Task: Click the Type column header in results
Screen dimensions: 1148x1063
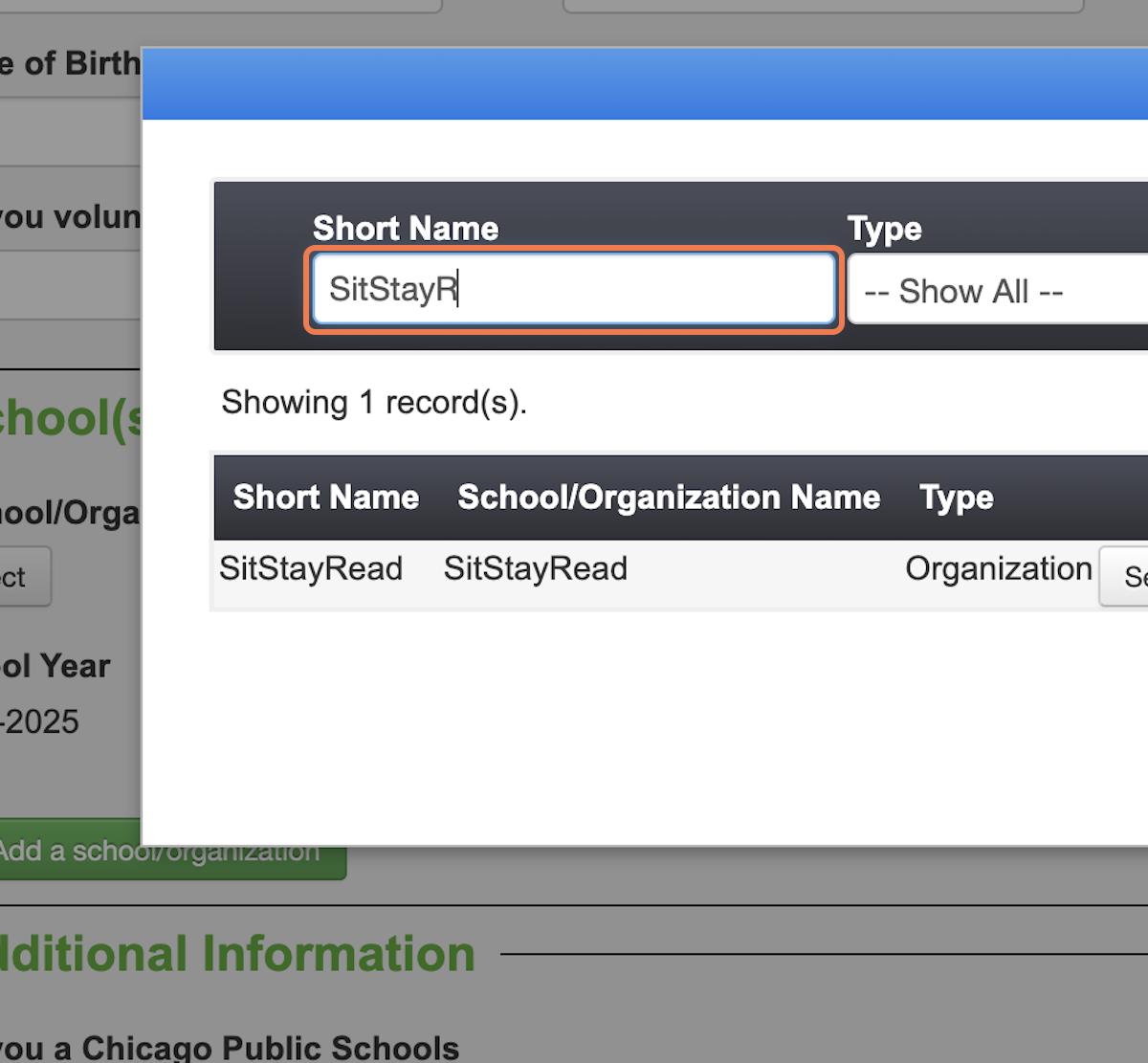Action: point(957,498)
